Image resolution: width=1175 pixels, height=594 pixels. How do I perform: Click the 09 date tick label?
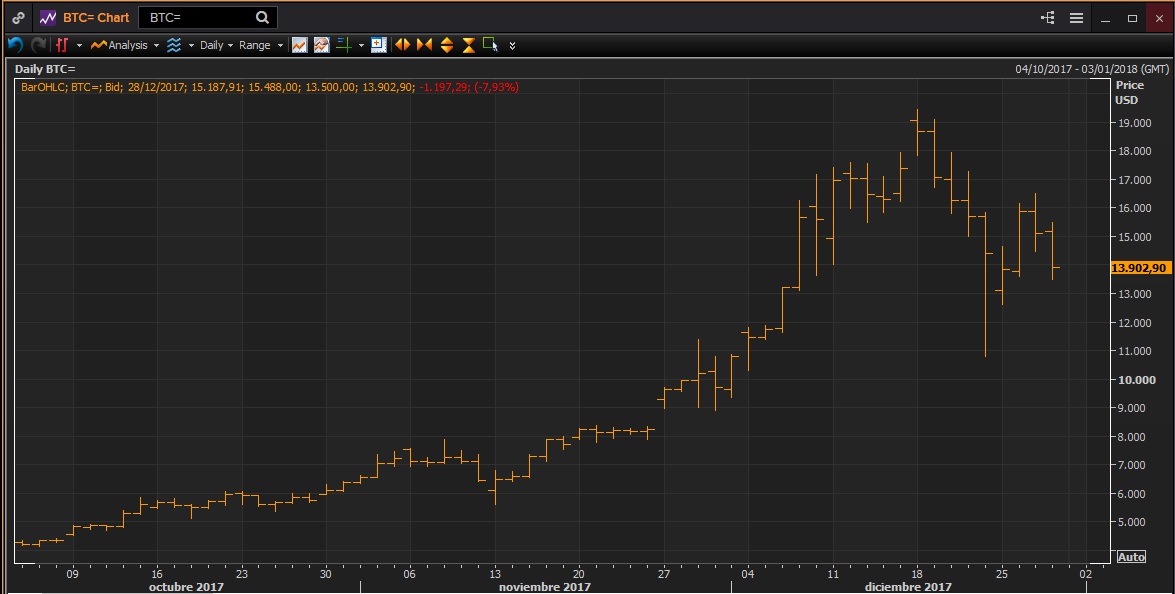[x=73, y=574]
